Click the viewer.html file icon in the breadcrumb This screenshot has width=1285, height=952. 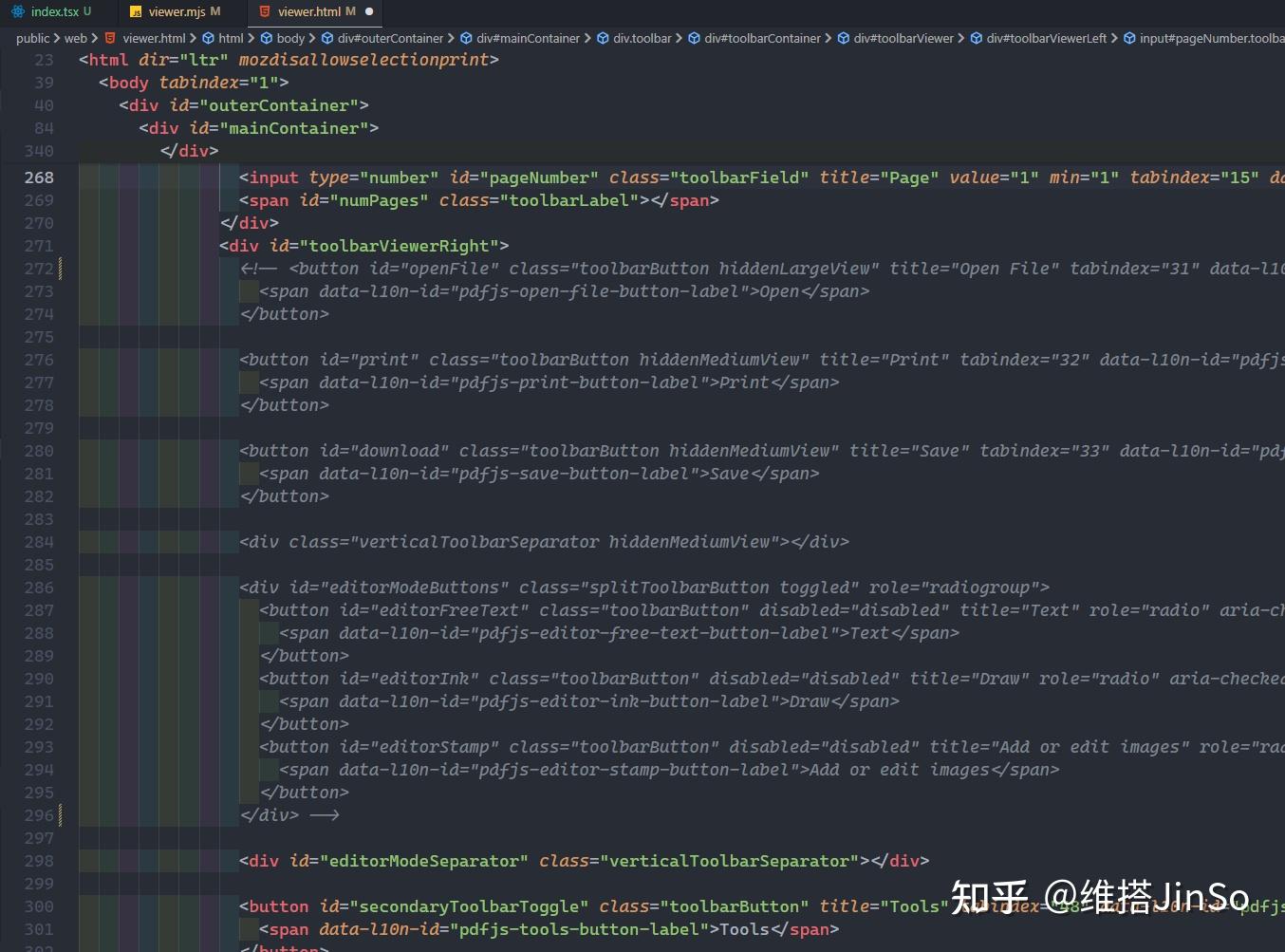pyautogui.click(x=109, y=38)
